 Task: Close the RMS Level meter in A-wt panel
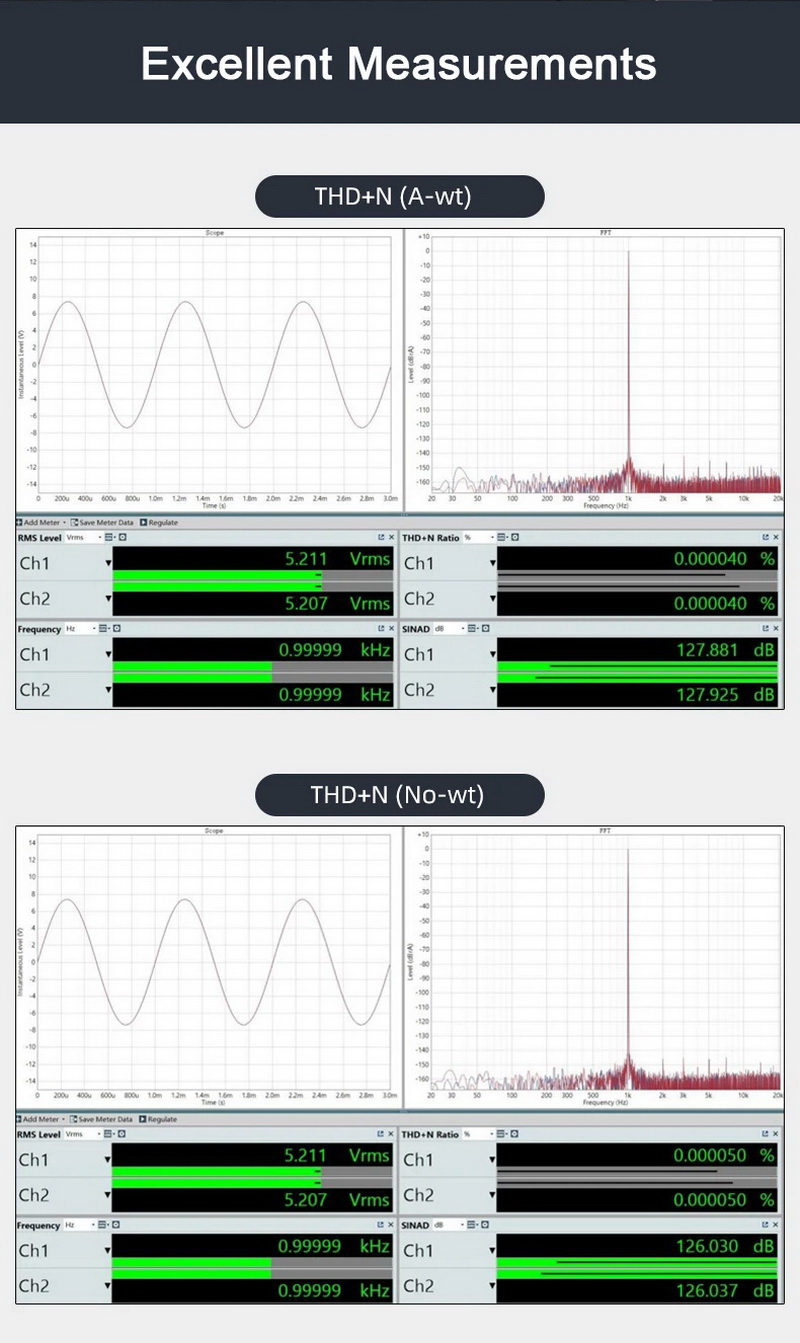(390, 538)
